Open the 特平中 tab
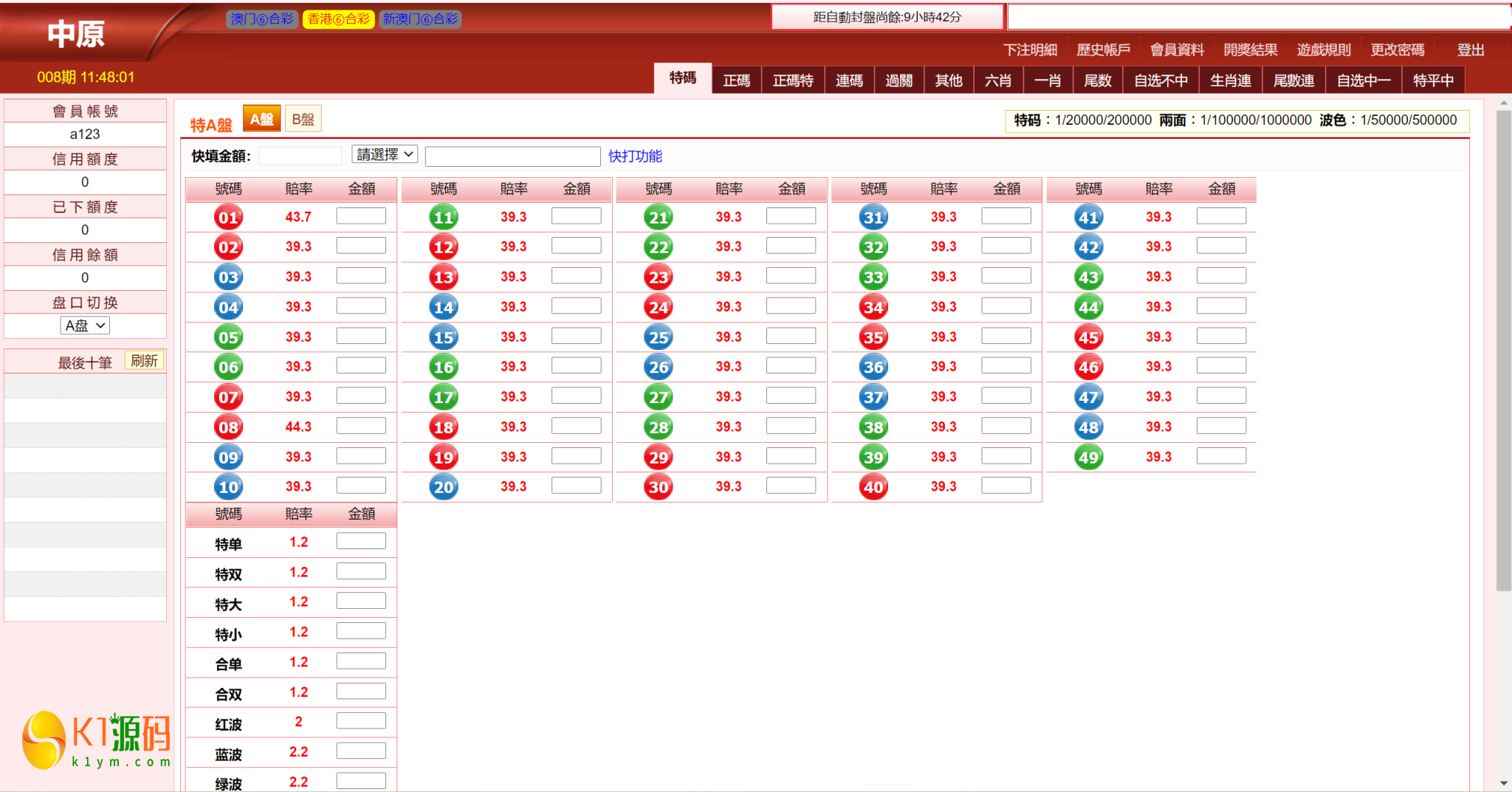 [1433, 80]
